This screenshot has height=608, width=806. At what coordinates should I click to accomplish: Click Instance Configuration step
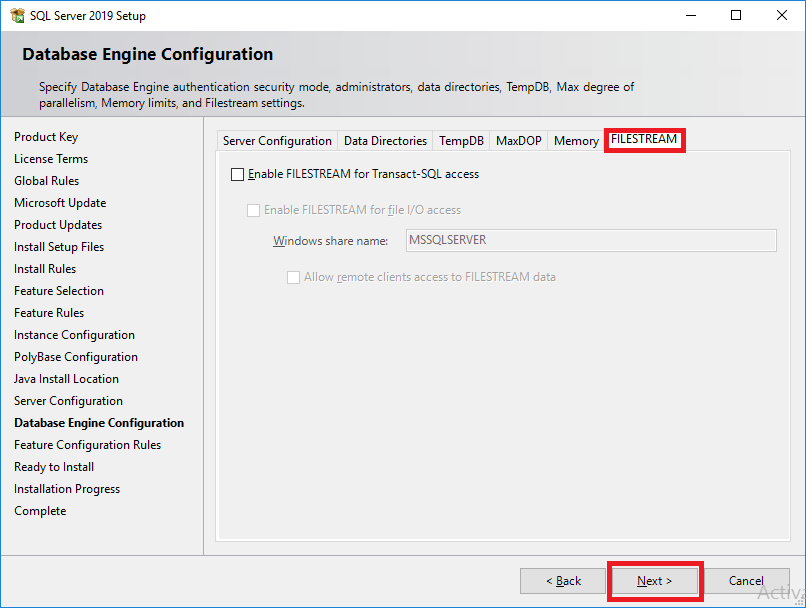click(75, 335)
